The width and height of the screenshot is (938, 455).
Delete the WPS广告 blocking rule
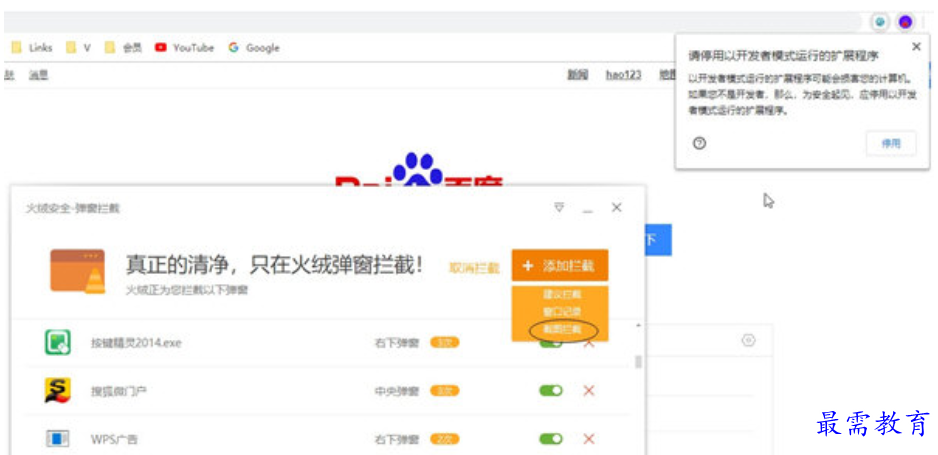(x=589, y=439)
